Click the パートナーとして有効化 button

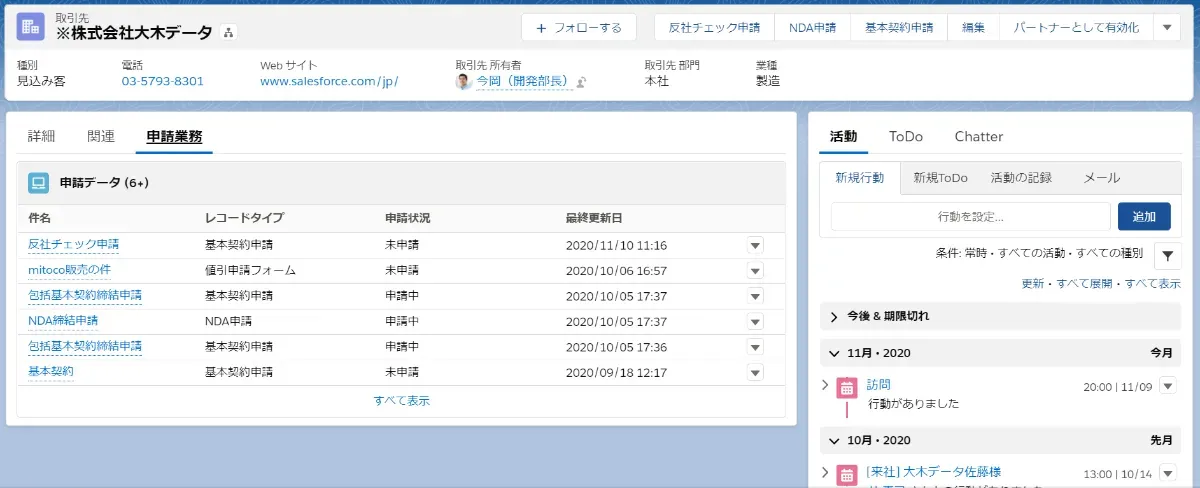click(x=1076, y=28)
